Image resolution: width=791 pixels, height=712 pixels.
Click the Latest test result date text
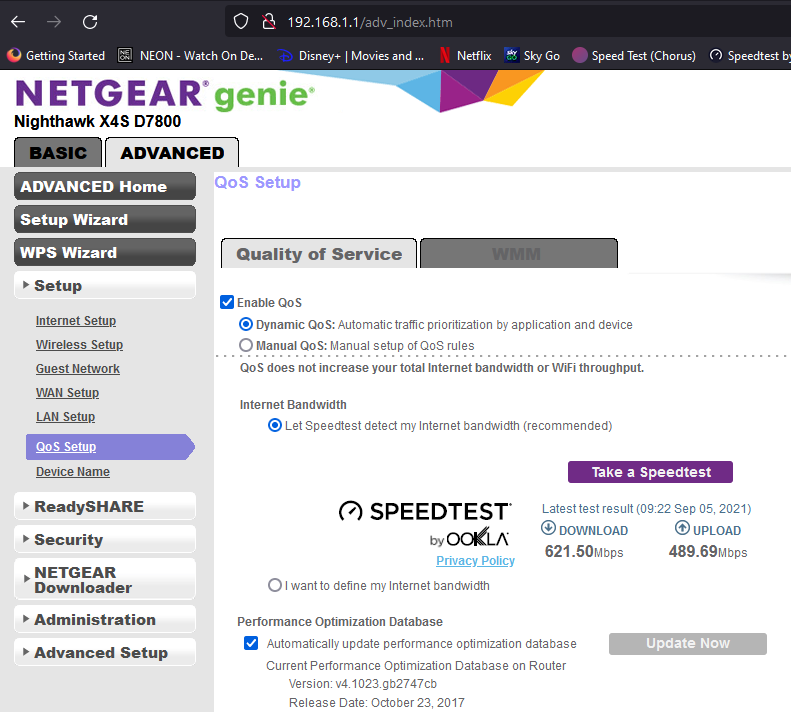click(x=646, y=509)
